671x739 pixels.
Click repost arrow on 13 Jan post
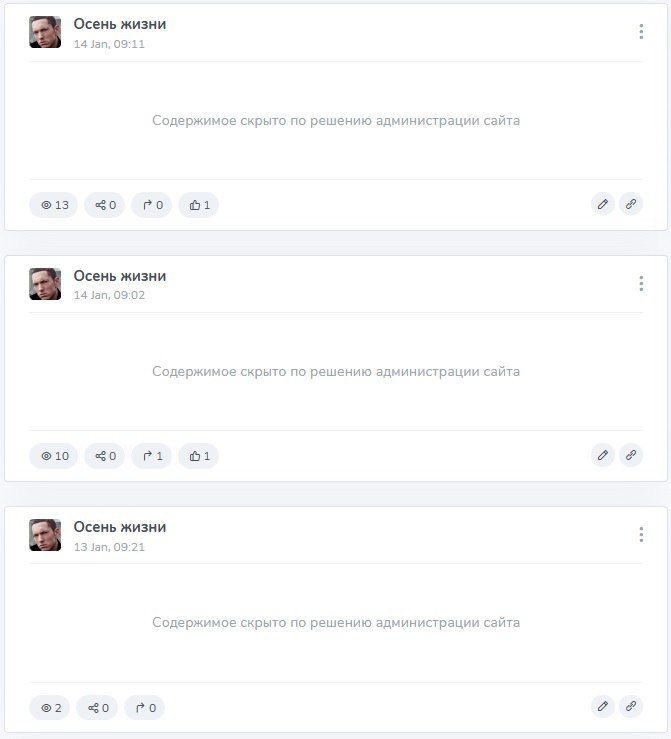tap(144, 708)
